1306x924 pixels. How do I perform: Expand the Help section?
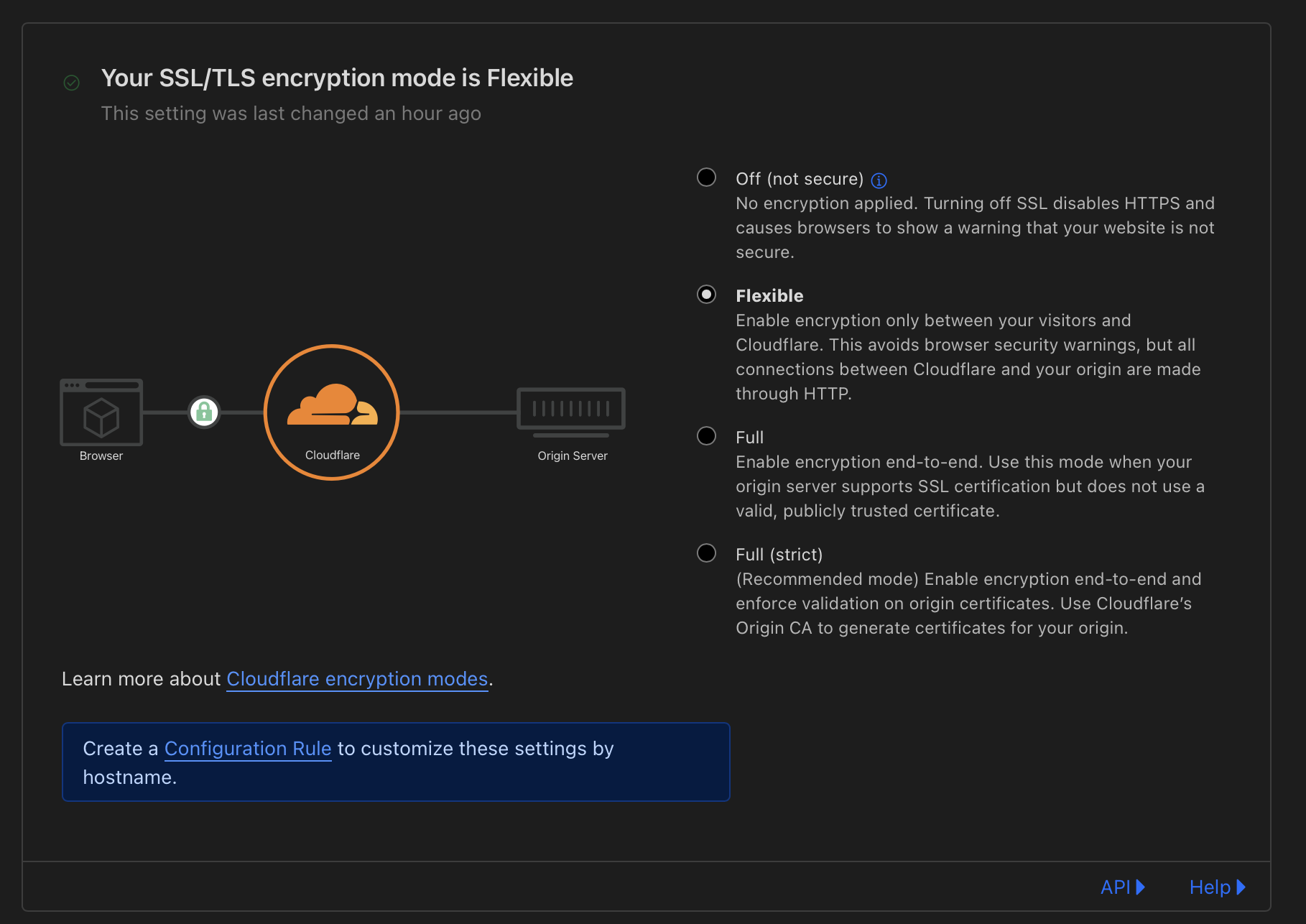pyautogui.click(x=1217, y=887)
